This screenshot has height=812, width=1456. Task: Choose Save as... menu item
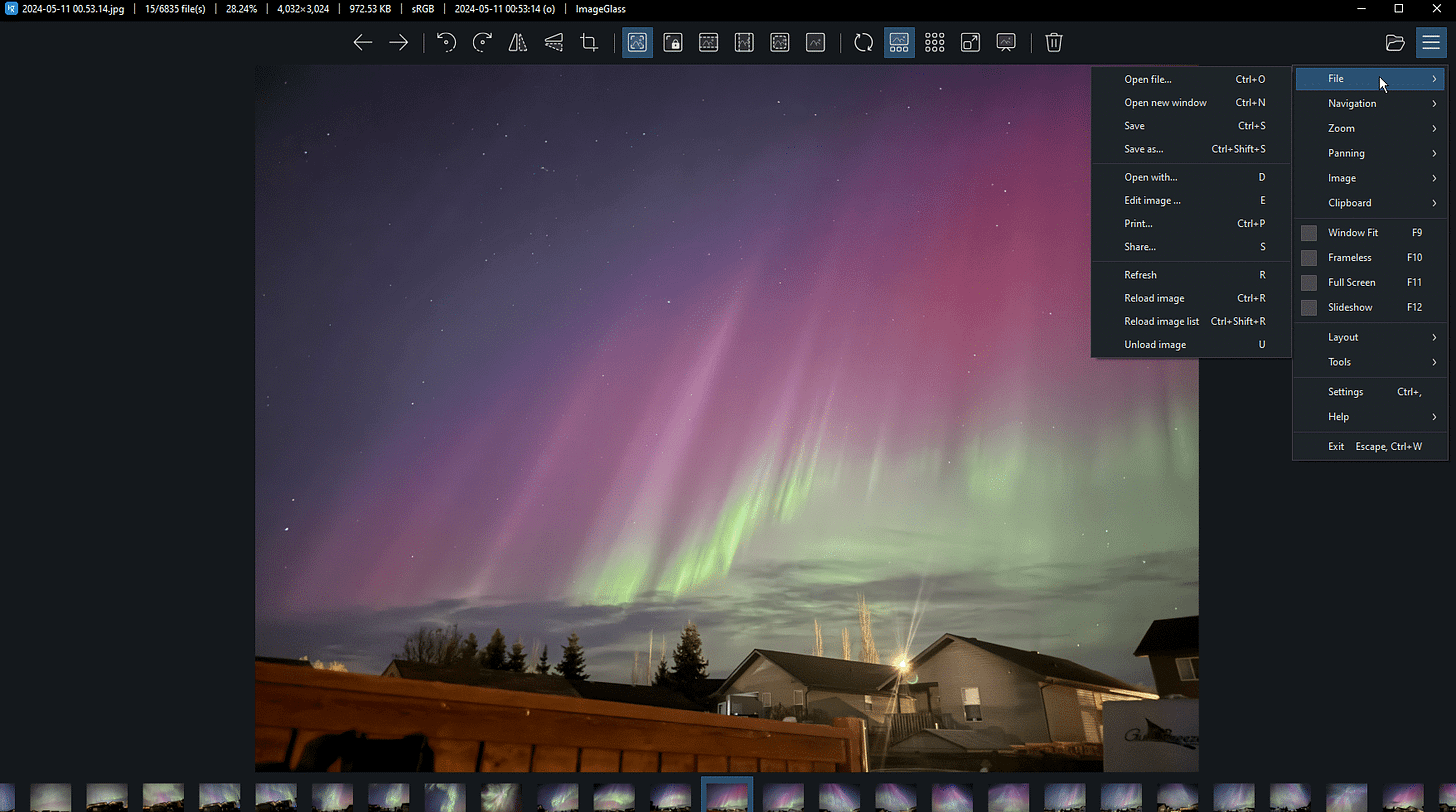coord(1191,149)
